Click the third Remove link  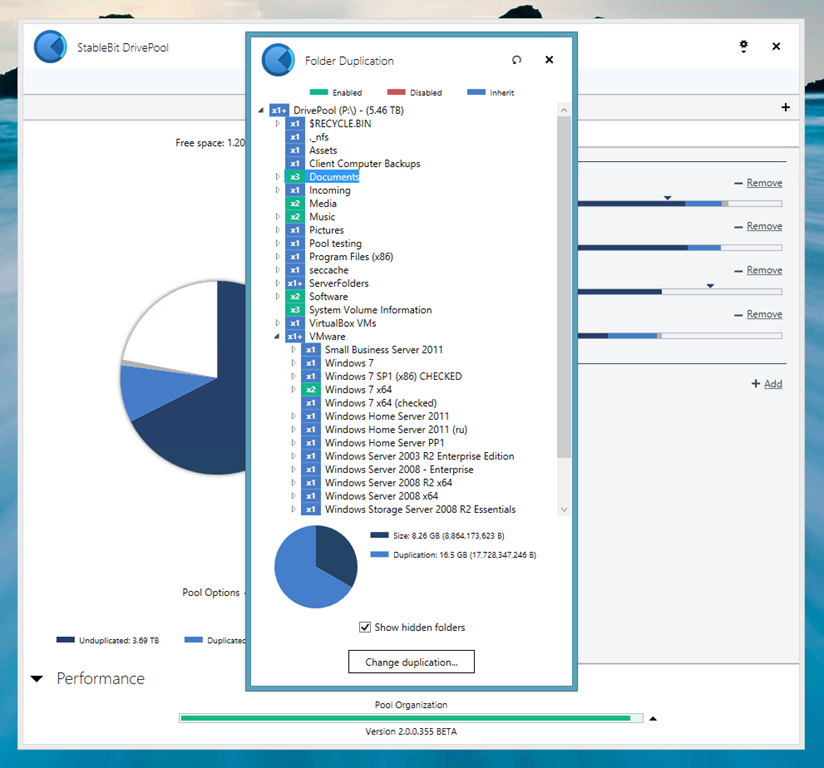(764, 270)
